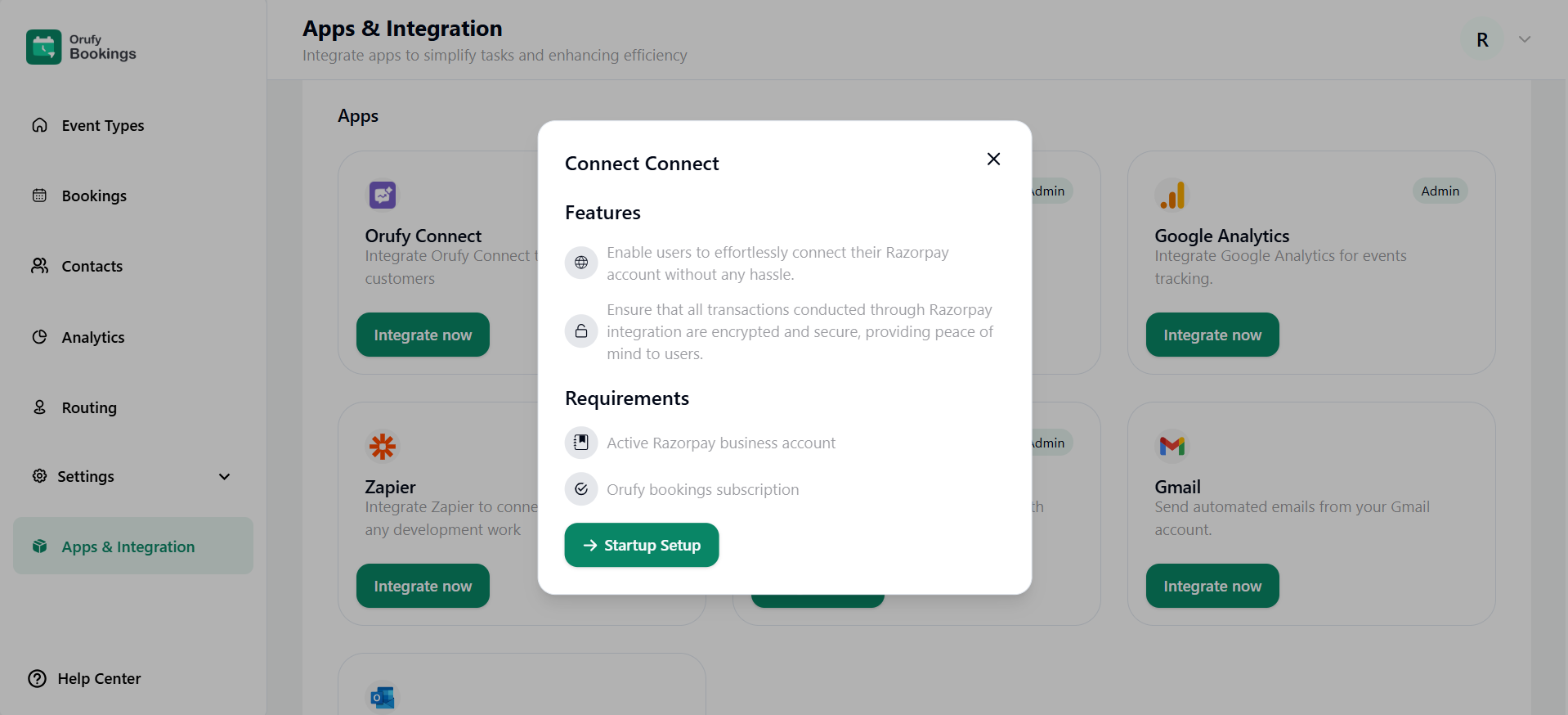The image size is (1568, 715).
Task: Click the Help Center question mark icon
Action: [x=38, y=678]
